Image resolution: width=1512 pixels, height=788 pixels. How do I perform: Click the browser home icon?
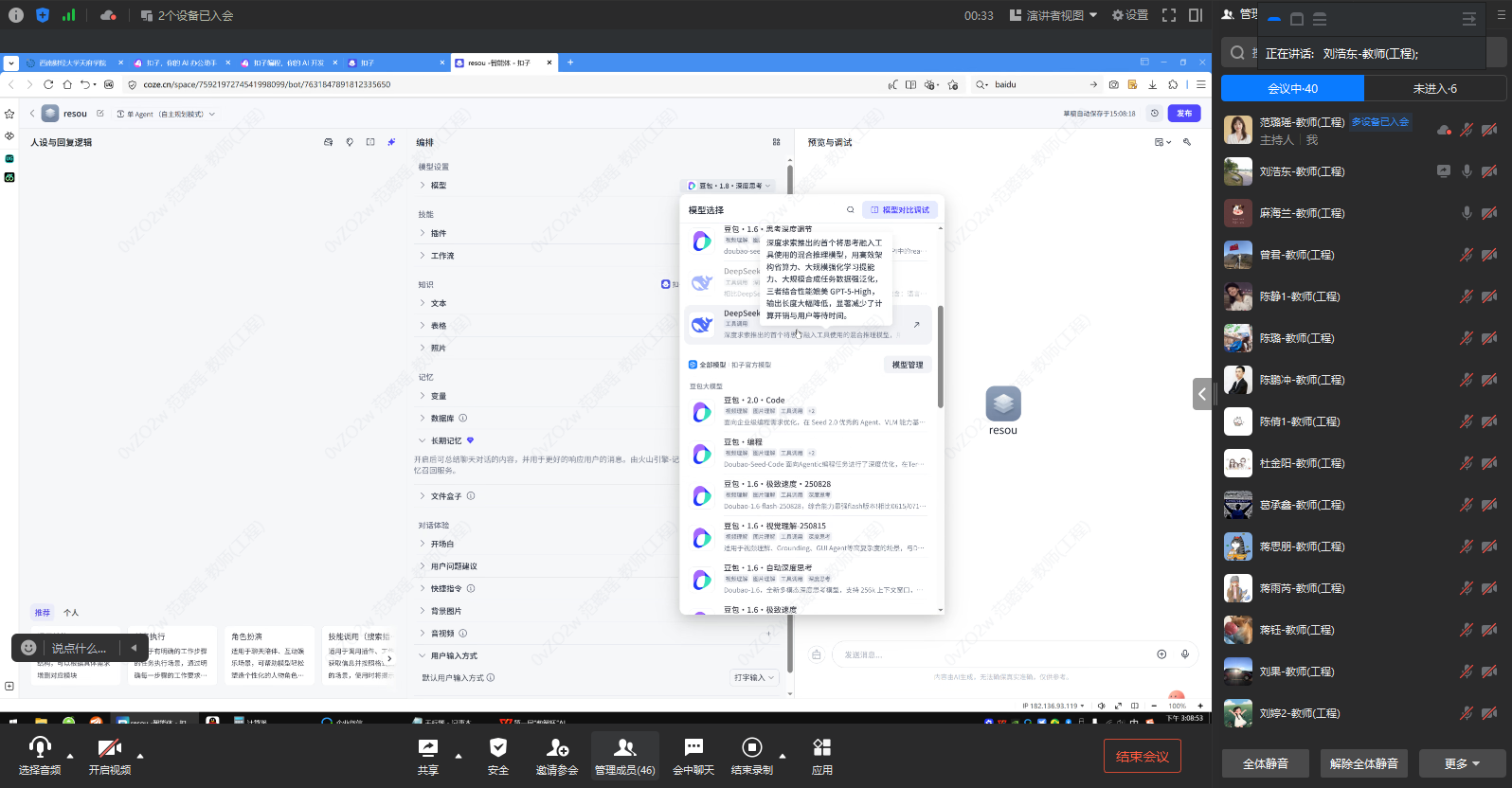pos(67,84)
